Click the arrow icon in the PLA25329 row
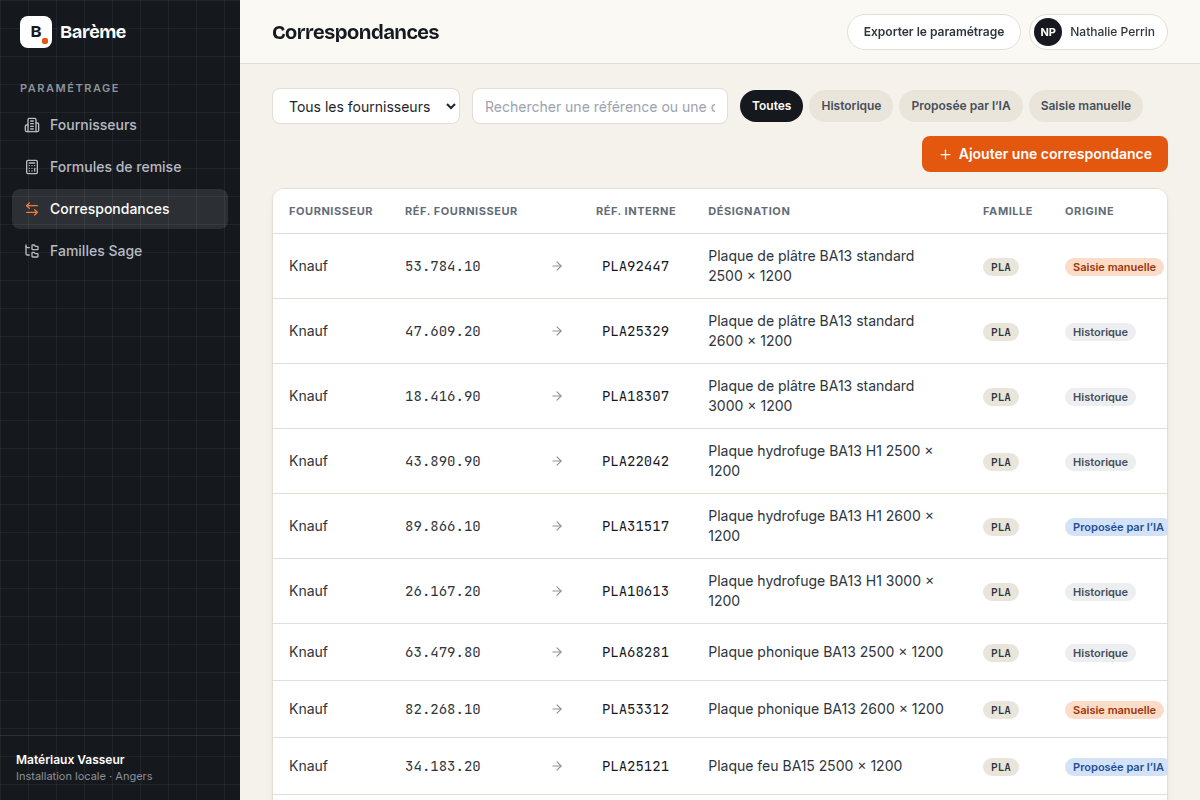This screenshot has width=1200, height=800. pyautogui.click(x=557, y=331)
